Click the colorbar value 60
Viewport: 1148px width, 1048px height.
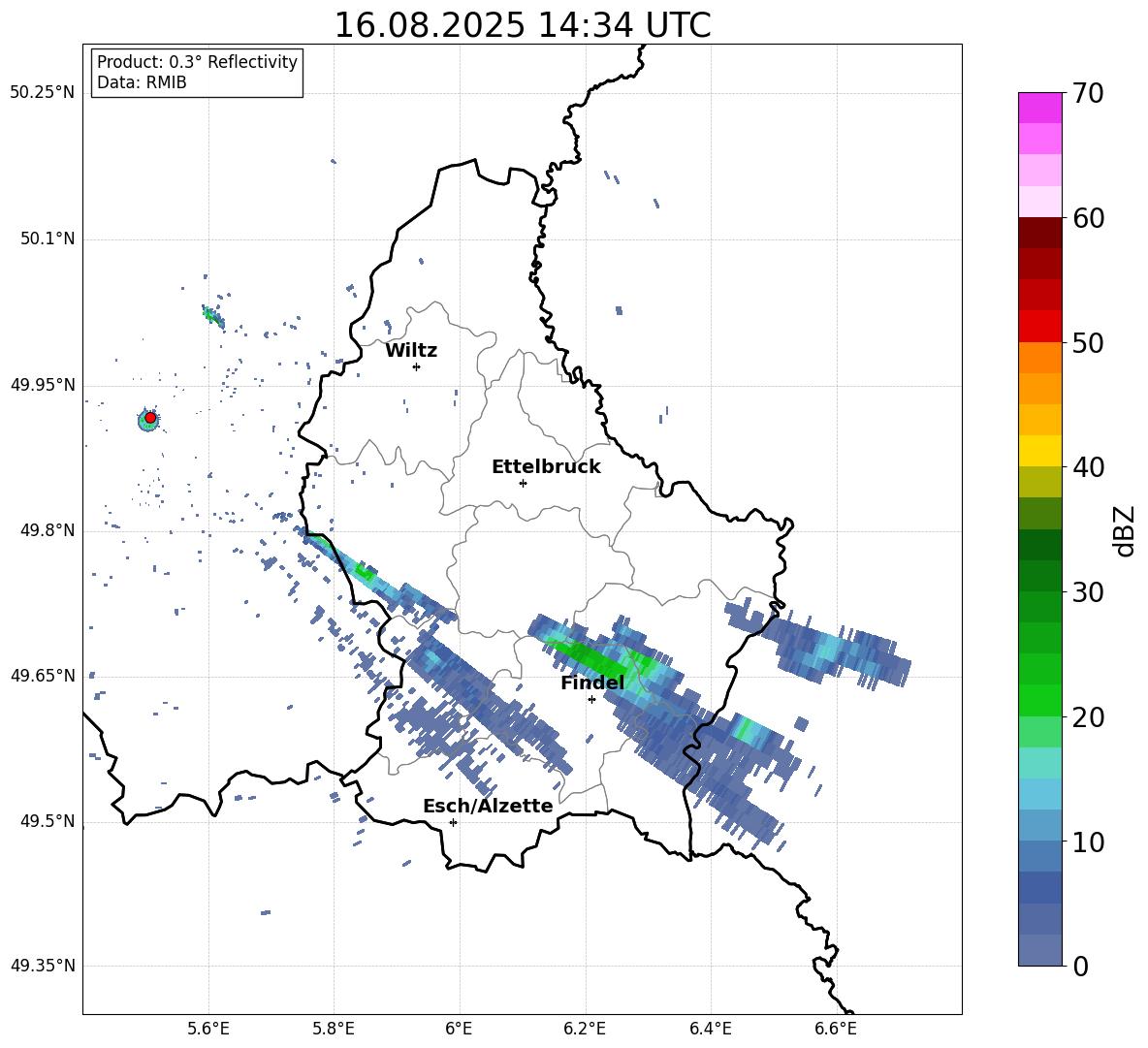1088,218
